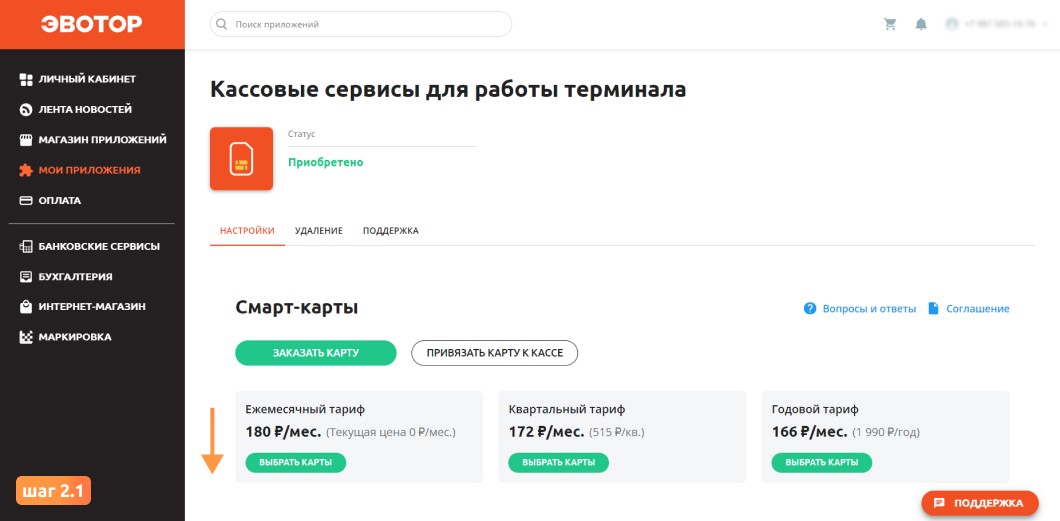
Task: Click the orange SIM card app icon
Action: tap(241, 159)
